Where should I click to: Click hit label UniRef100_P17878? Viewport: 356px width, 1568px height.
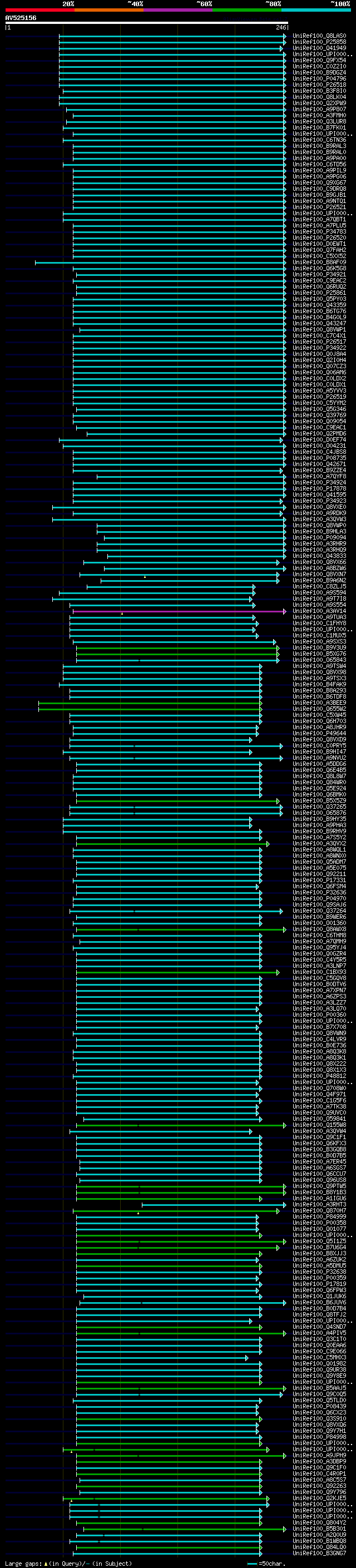[319, 489]
